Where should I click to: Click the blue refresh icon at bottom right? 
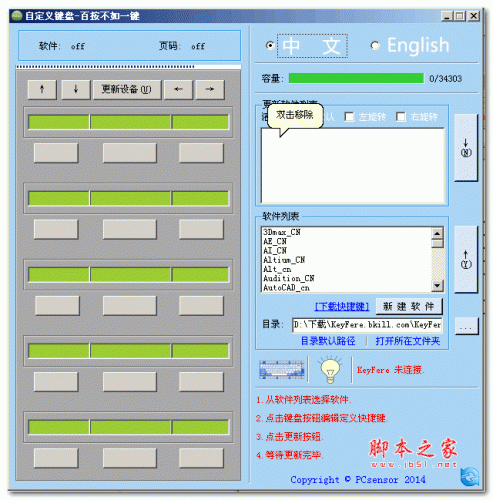[x=470, y=477]
